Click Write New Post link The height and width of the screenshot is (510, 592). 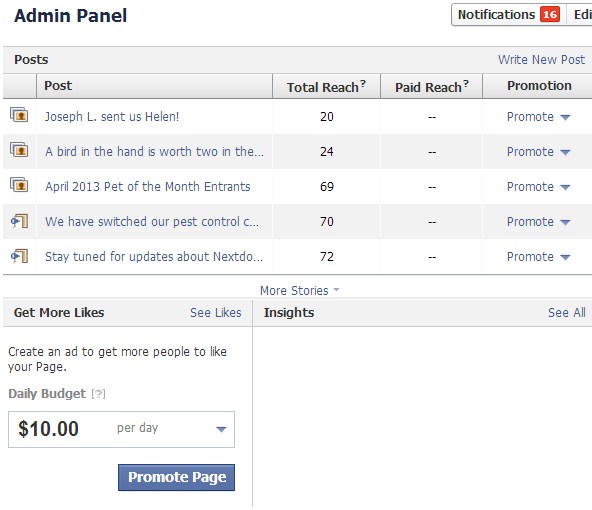coord(541,60)
